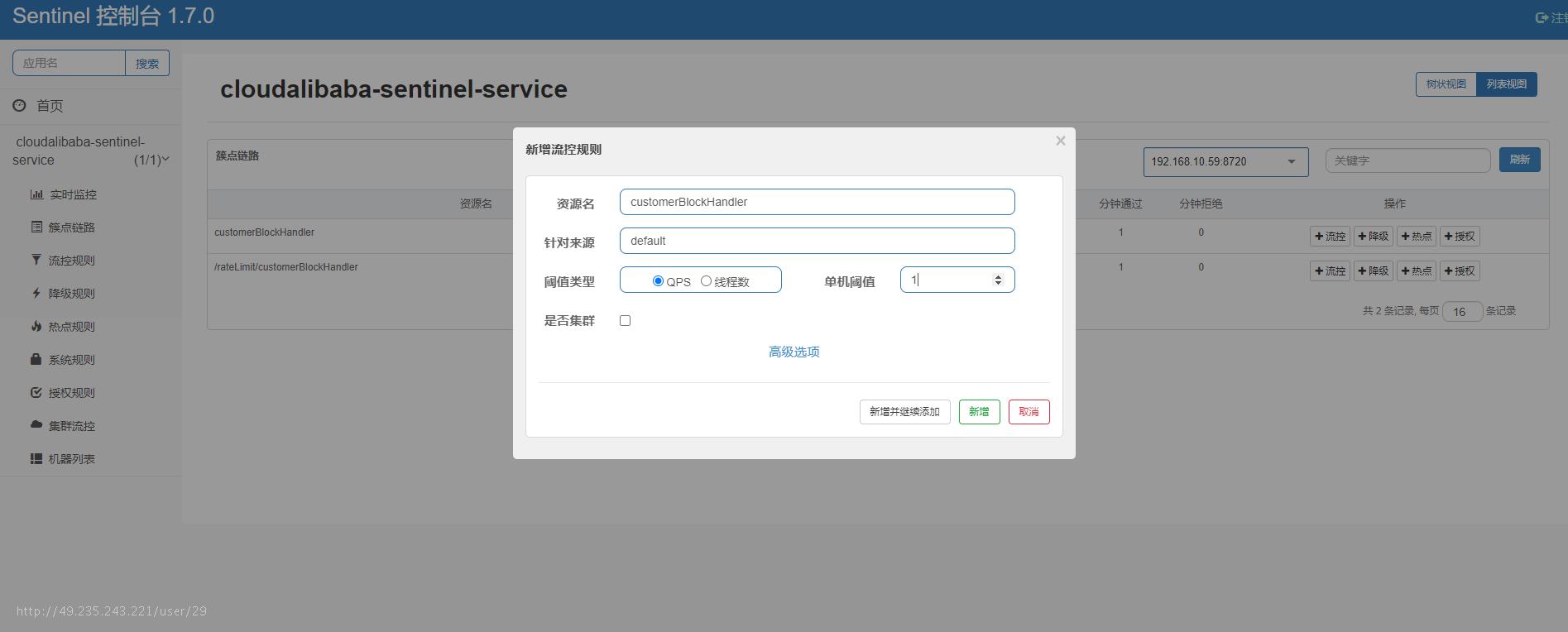Click the 系统规则 lock icon
Screen dimensions: 1568x632
36,359
